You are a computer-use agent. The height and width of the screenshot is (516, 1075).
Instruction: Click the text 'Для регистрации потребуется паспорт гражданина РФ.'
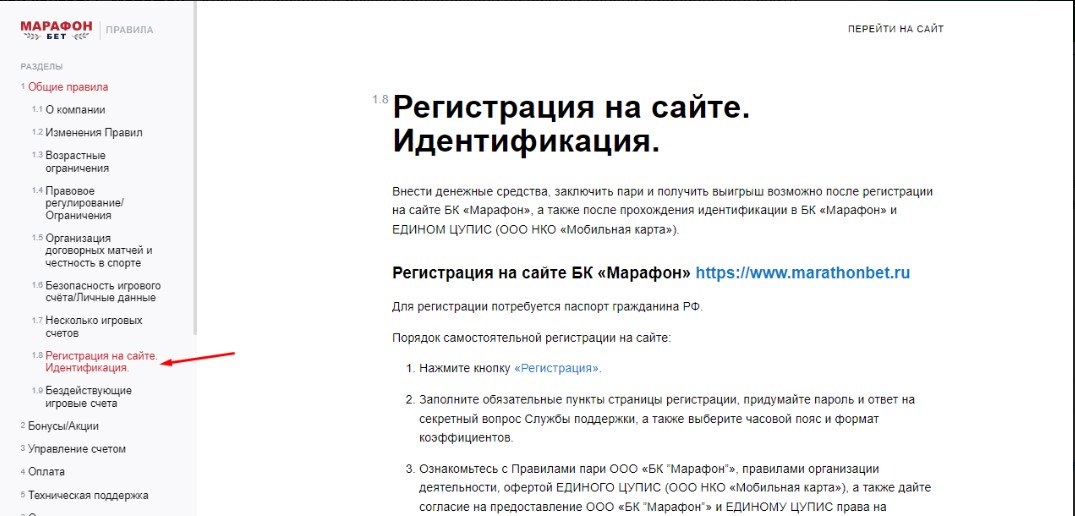pos(547,307)
